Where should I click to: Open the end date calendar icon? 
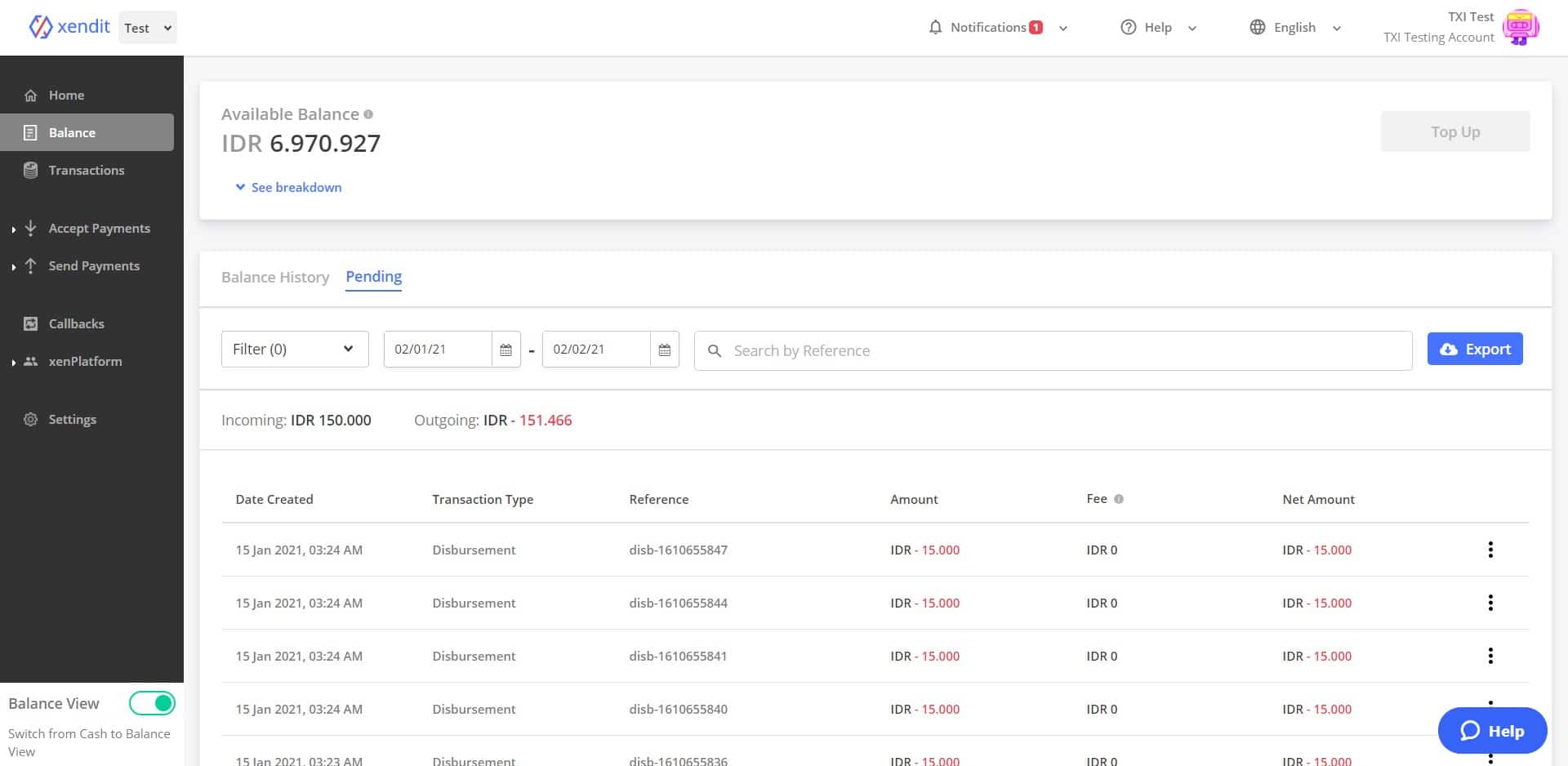(x=664, y=350)
